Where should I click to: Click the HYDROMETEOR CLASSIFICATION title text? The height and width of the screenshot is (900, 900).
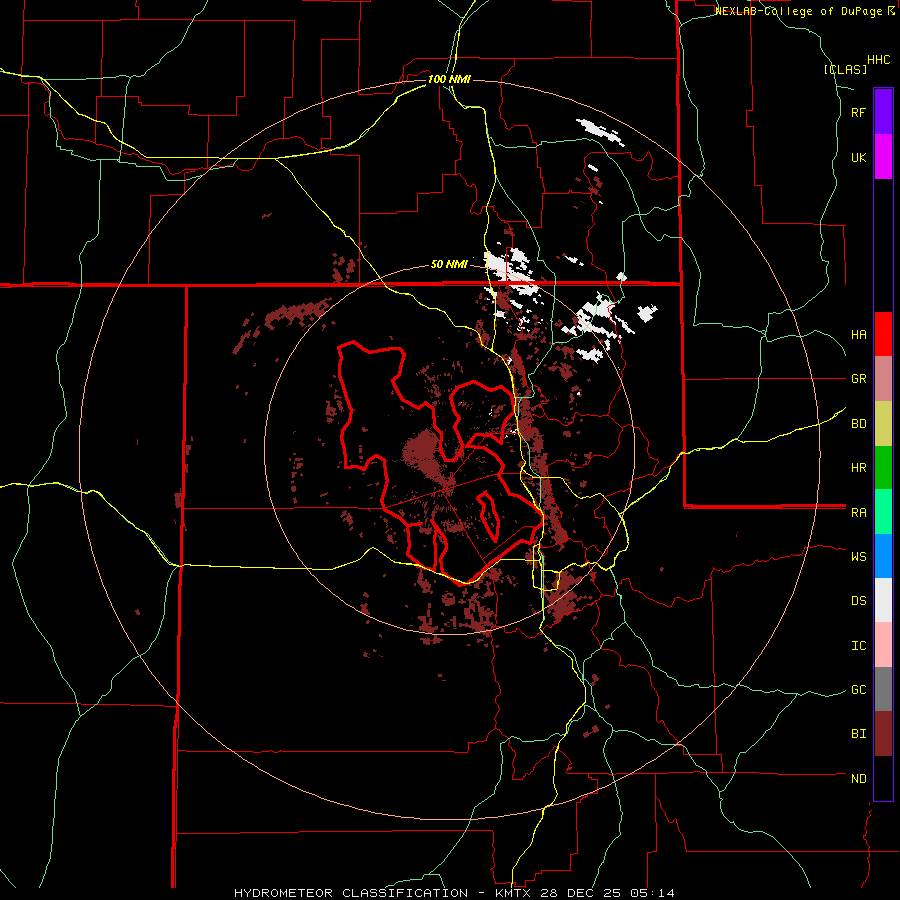351,893
